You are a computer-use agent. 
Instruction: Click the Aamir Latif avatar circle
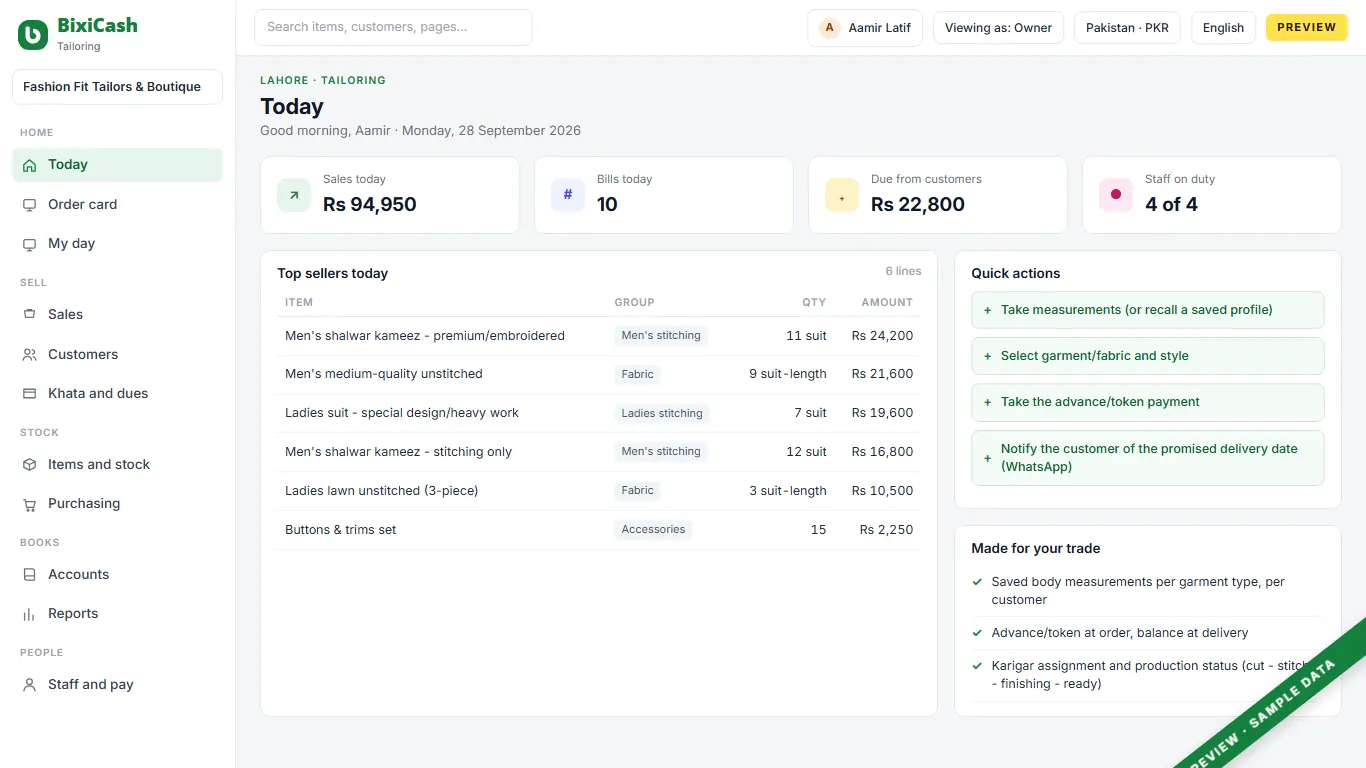[x=830, y=28]
